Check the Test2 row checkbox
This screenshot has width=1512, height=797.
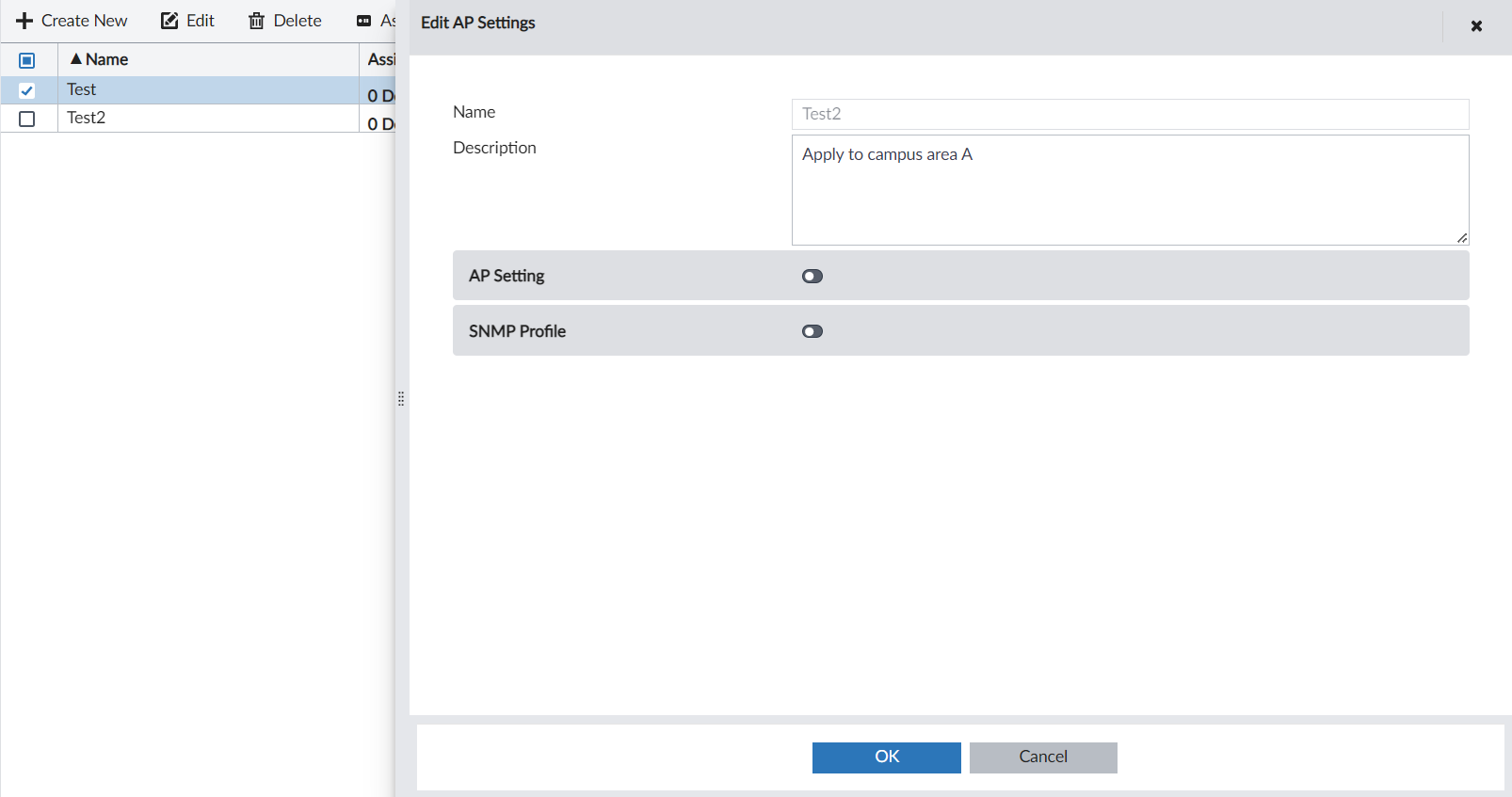pyautogui.click(x=27, y=119)
